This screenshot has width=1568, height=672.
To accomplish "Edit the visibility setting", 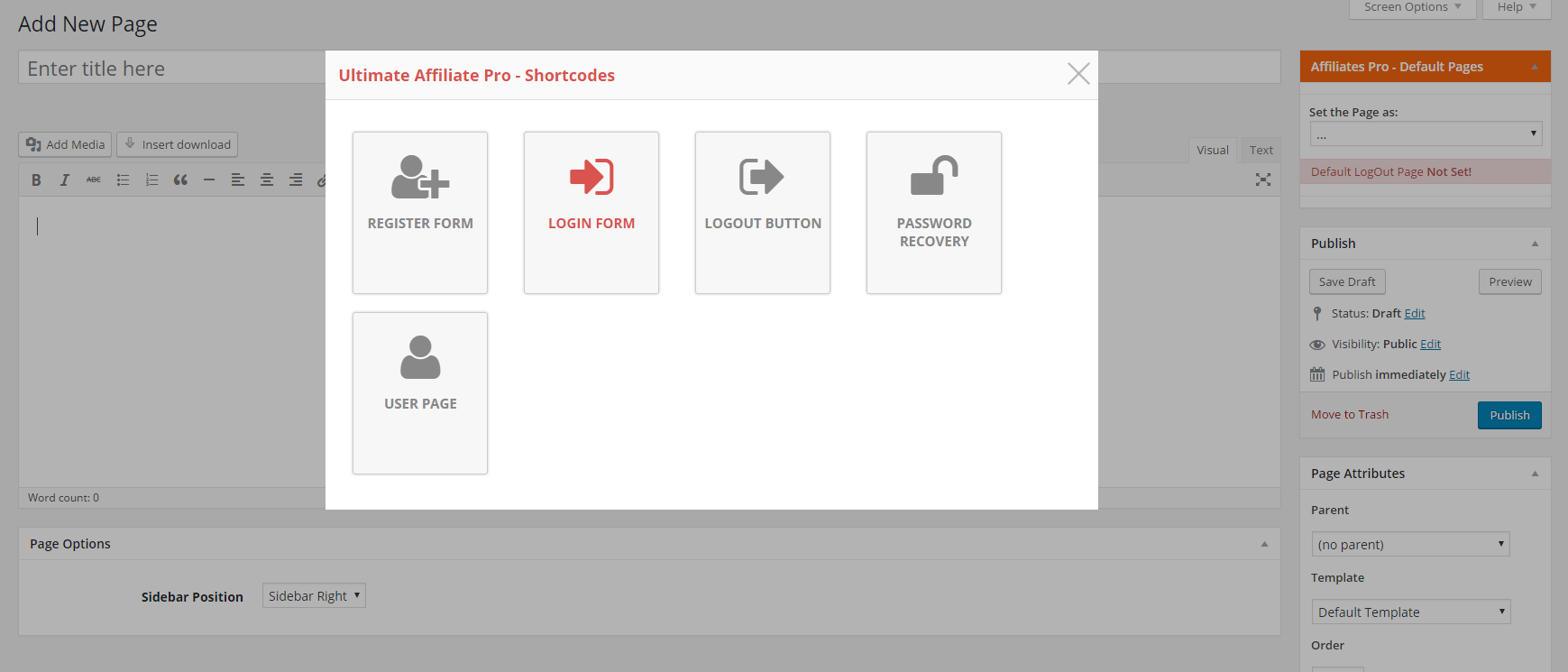I will coord(1431,344).
